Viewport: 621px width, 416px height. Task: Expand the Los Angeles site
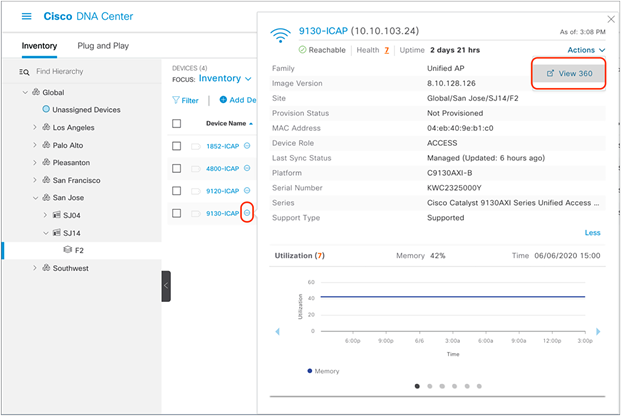35,127
